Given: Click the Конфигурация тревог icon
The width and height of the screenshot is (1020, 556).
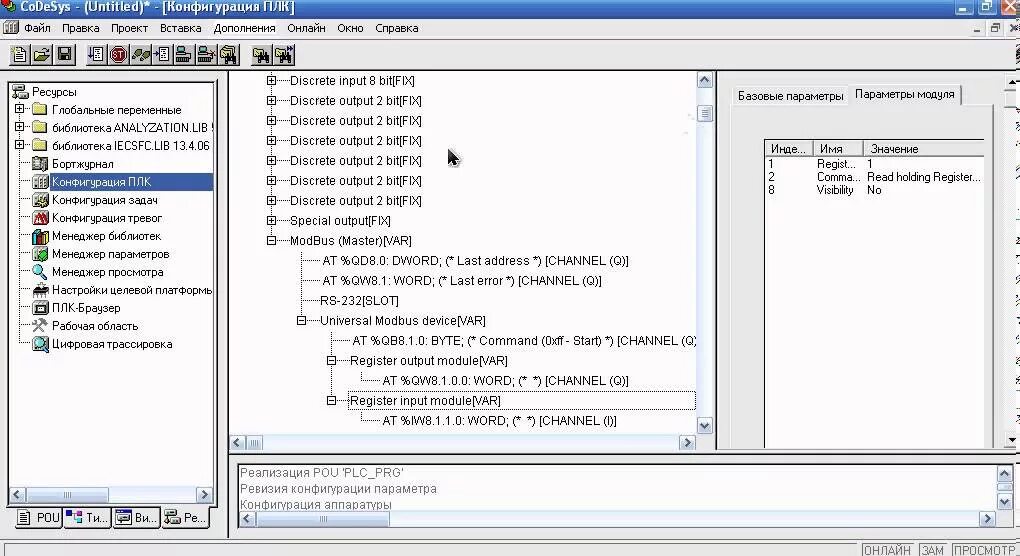Looking at the screenshot, I should click(40, 218).
